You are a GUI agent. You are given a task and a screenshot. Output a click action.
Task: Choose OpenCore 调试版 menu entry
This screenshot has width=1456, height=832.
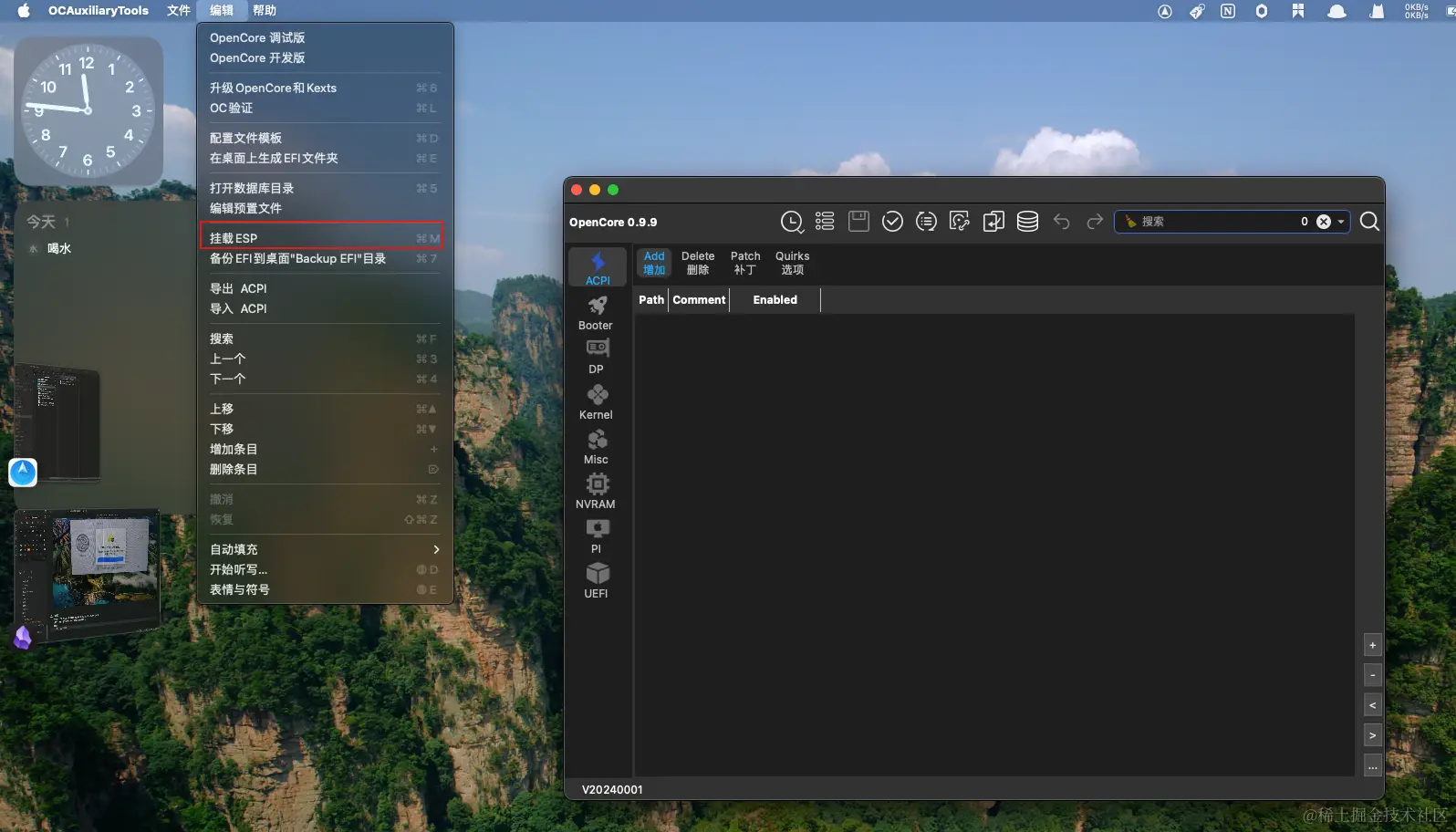tap(325, 37)
